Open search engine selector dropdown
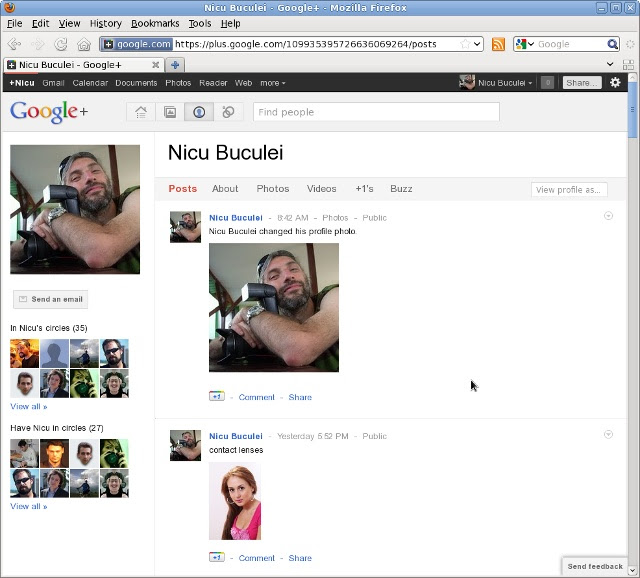Screen dimensions: 640x578 [524, 44]
